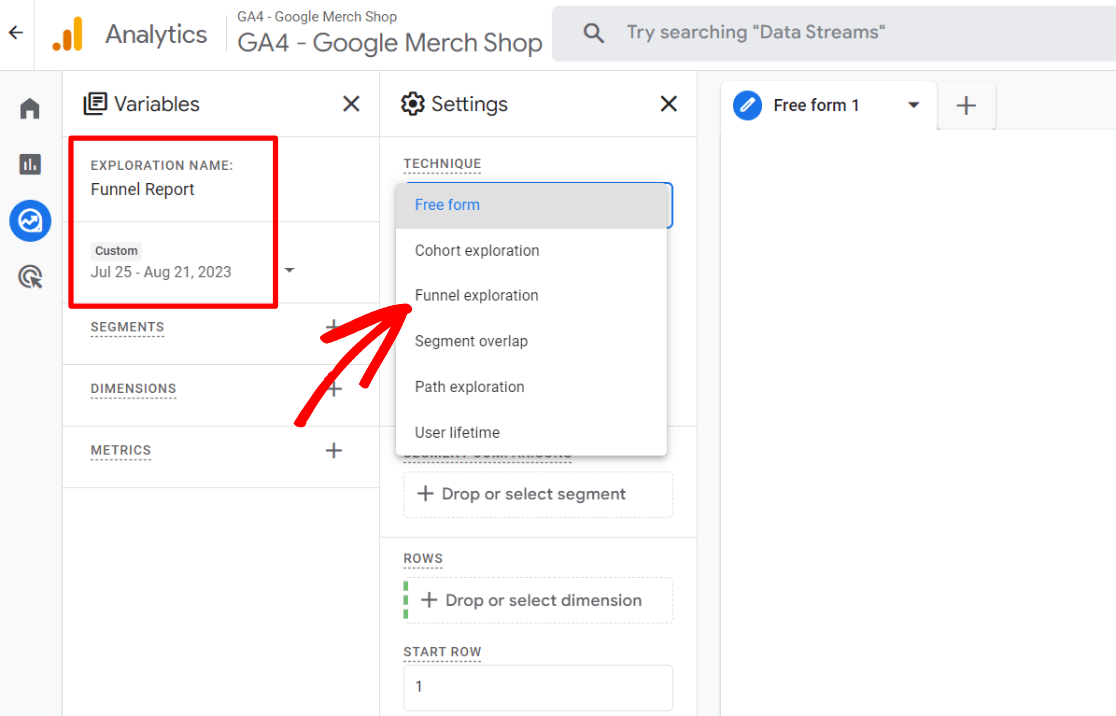Open the Reports icon in sidebar

click(x=30, y=164)
